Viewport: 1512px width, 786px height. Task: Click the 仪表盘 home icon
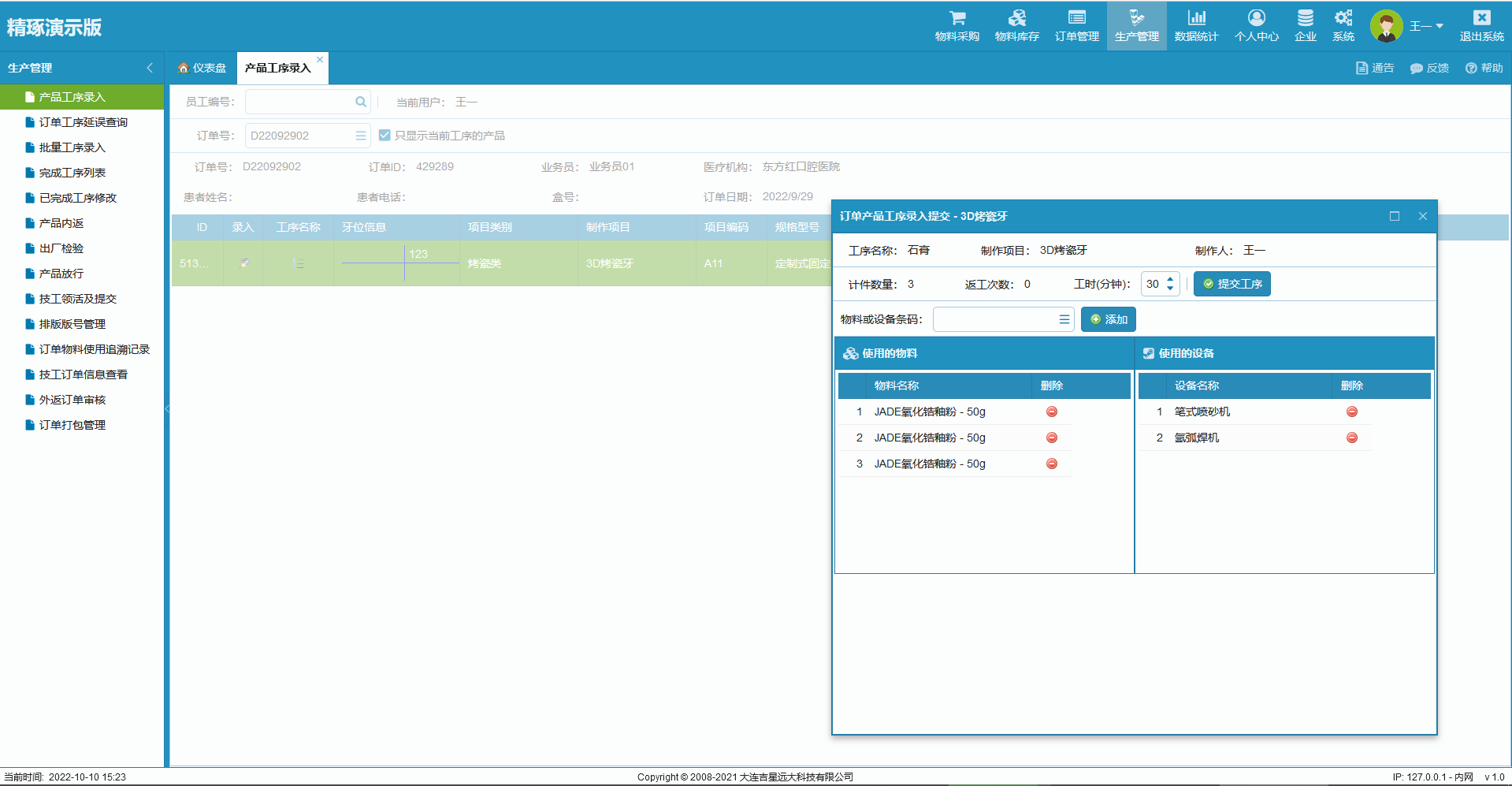pos(183,68)
